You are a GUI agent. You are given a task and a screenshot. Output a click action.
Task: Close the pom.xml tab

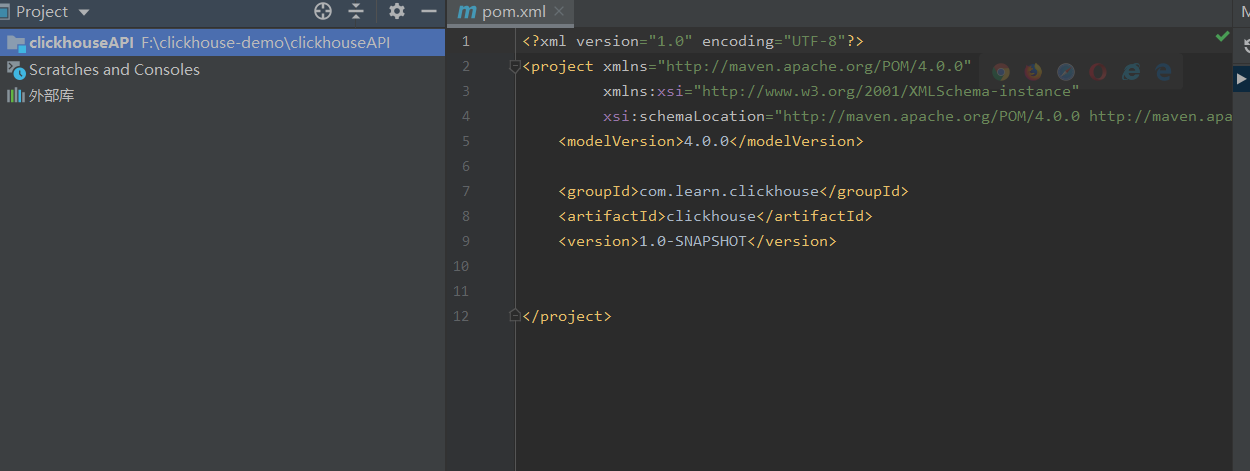point(559,12)
